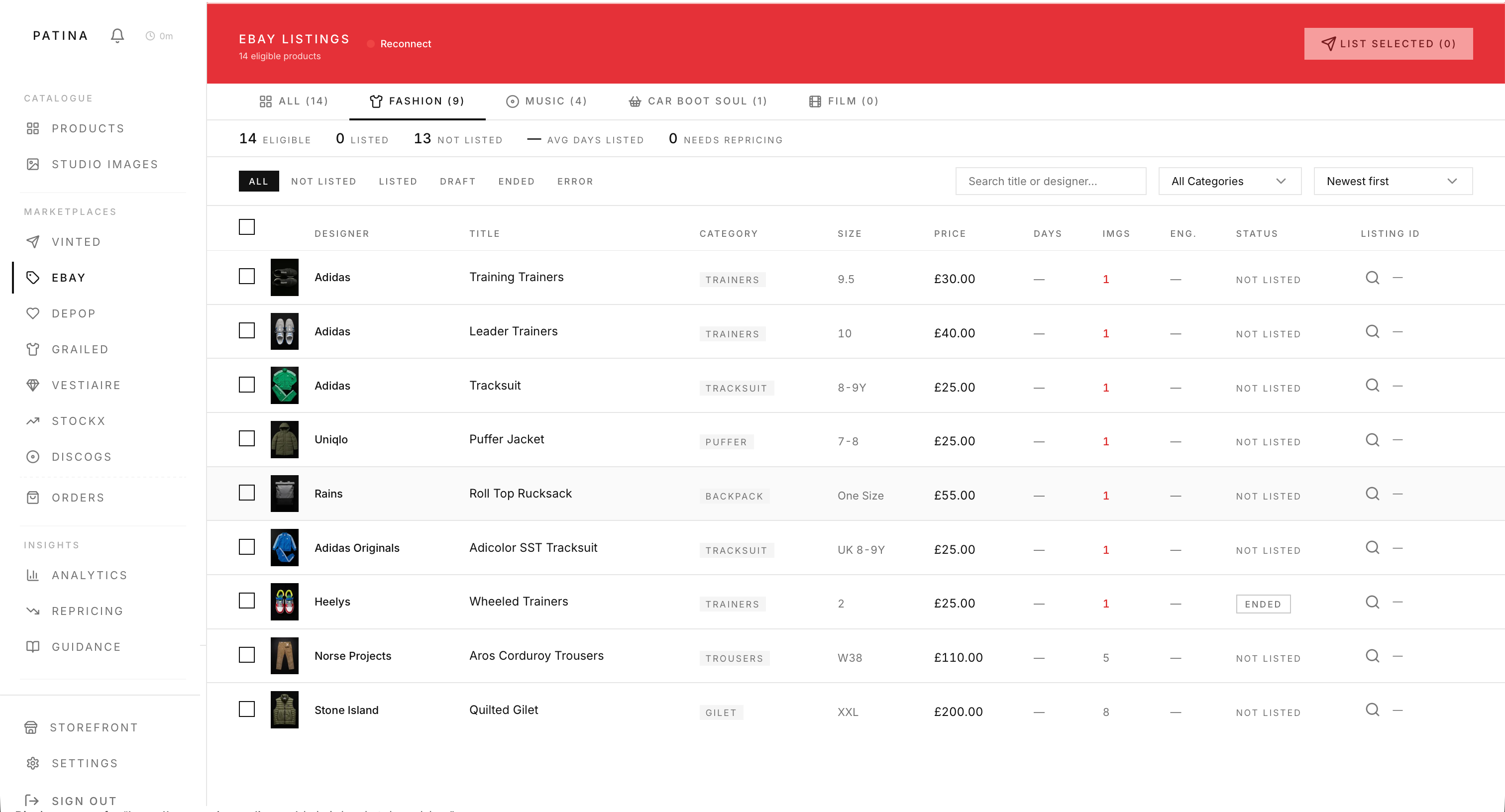
Task: Check the Adidas Training Trainers row checkbox
Action: click(x=246, y=276)
